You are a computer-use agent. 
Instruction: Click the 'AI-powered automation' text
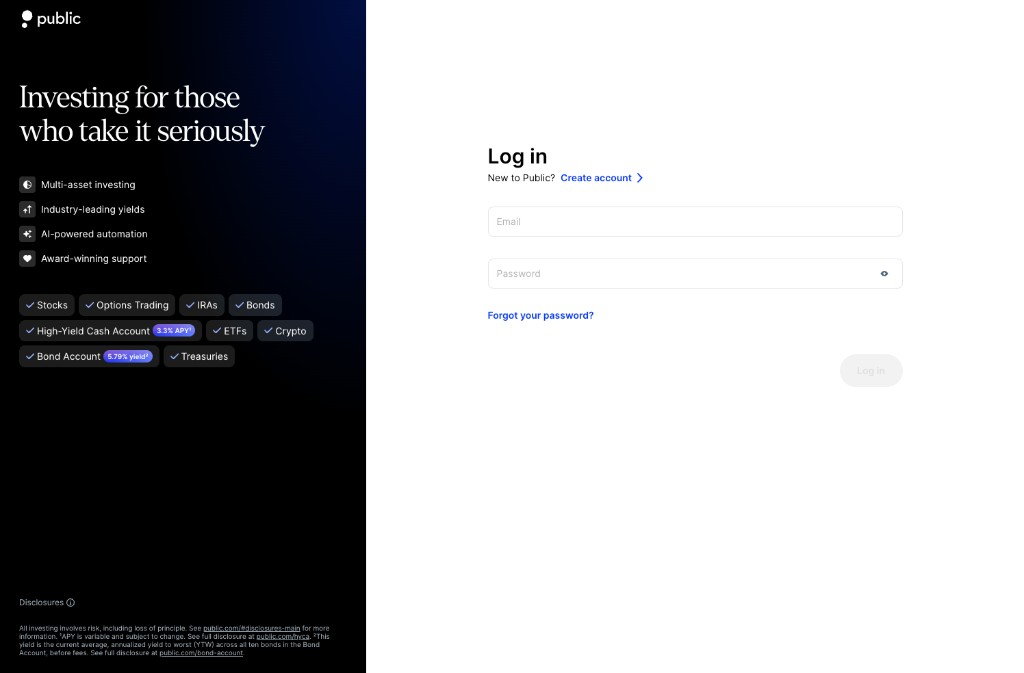tap(94, 234)
